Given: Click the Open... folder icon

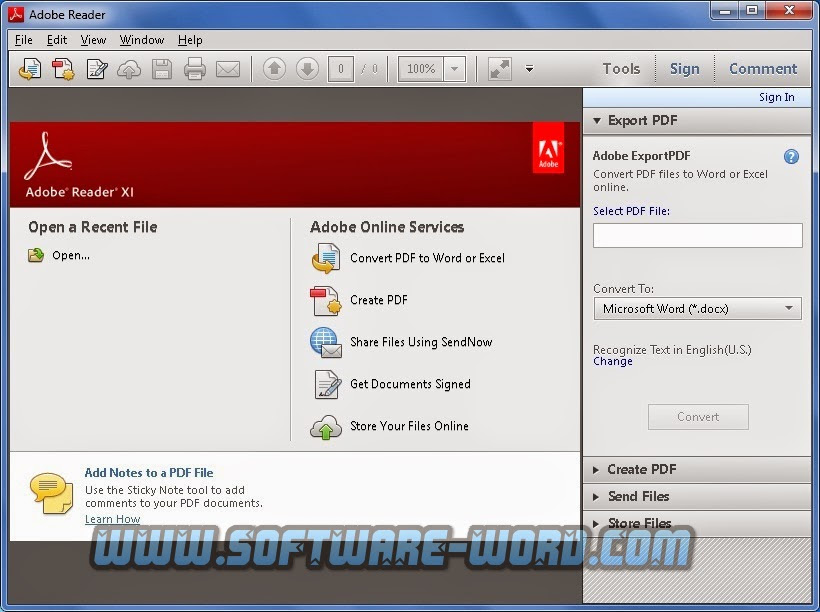Looking at the screenshot, I should [36, 255].
